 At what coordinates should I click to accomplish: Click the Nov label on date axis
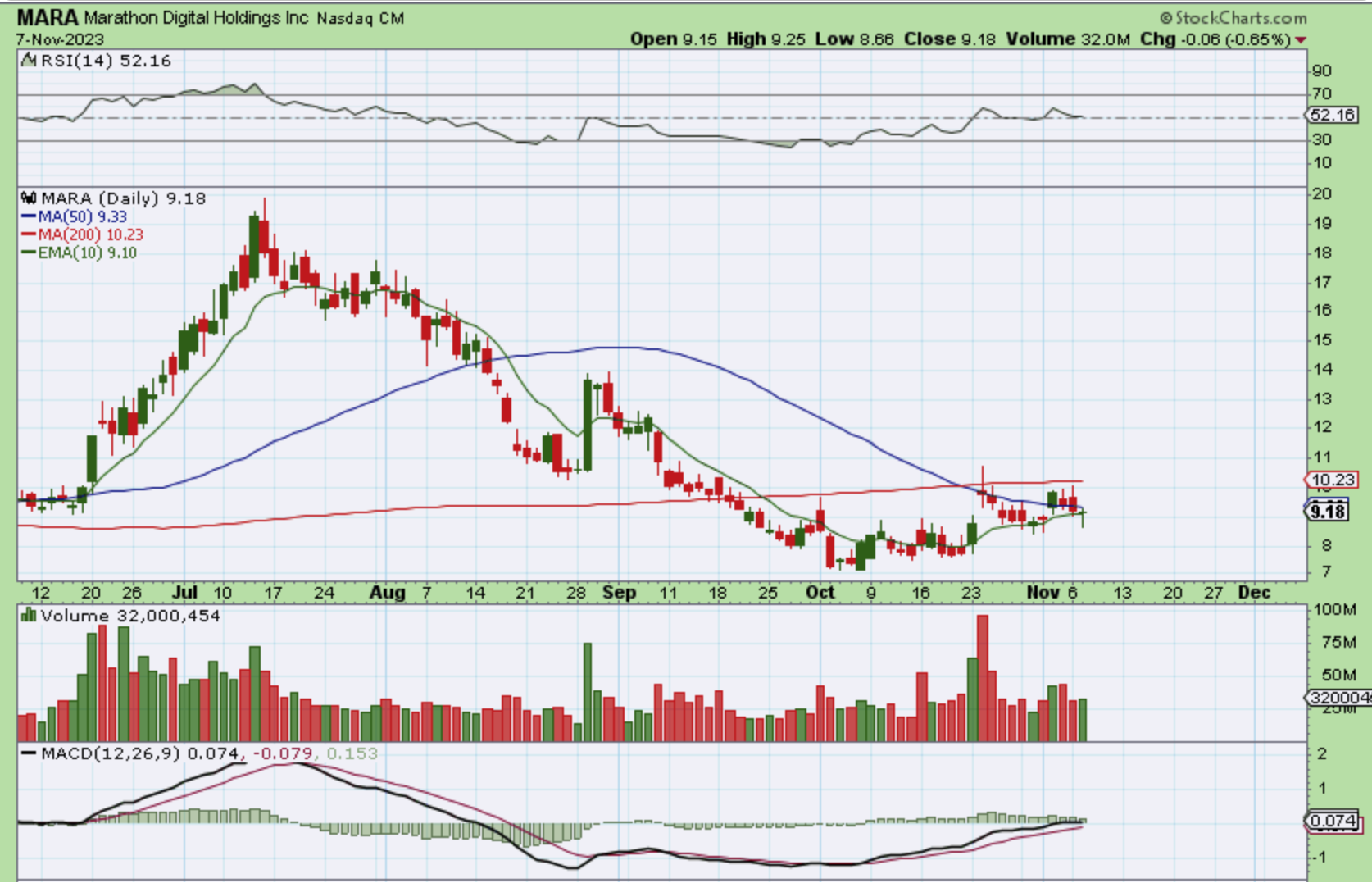(x=1043, y=592)
